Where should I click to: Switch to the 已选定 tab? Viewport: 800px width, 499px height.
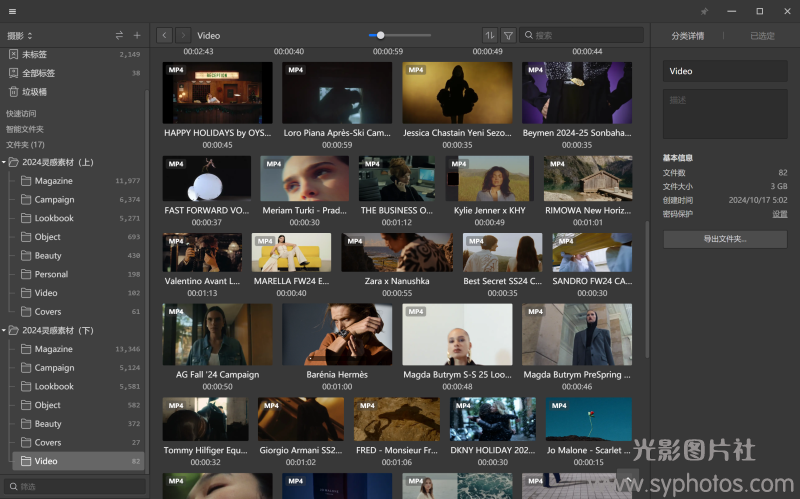coord(762,36)
